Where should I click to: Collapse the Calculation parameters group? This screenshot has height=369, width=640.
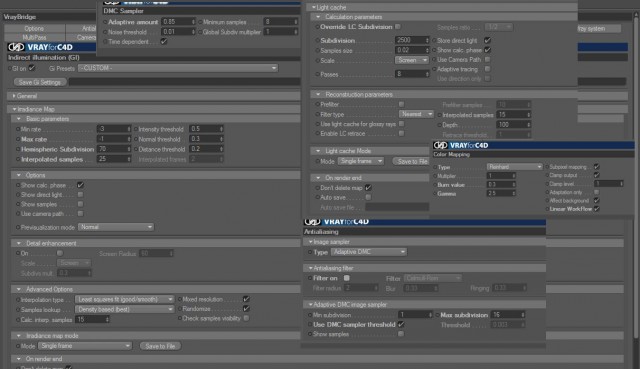[x=318, y=17]
